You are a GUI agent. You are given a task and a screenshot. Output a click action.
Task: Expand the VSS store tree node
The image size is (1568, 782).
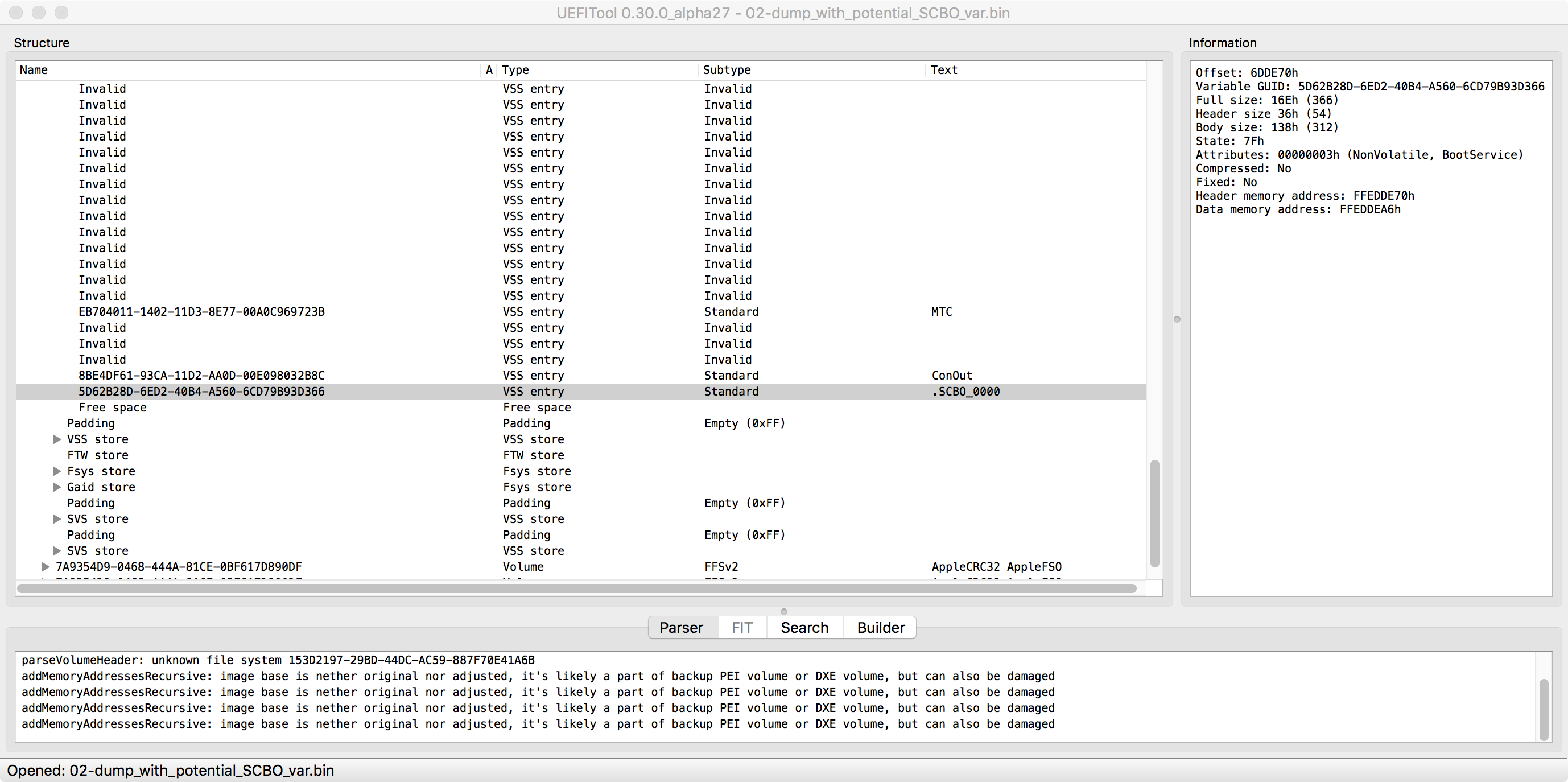56,439
